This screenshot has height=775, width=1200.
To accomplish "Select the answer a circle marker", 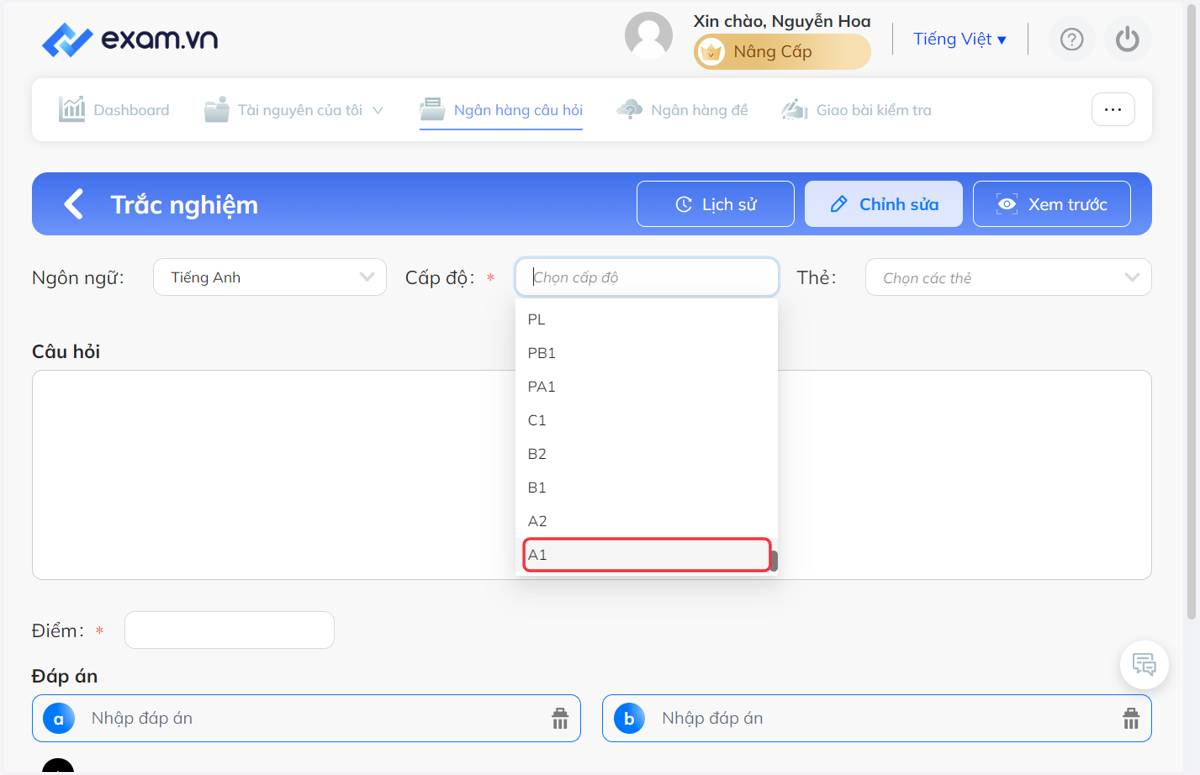I will [59, 718].
